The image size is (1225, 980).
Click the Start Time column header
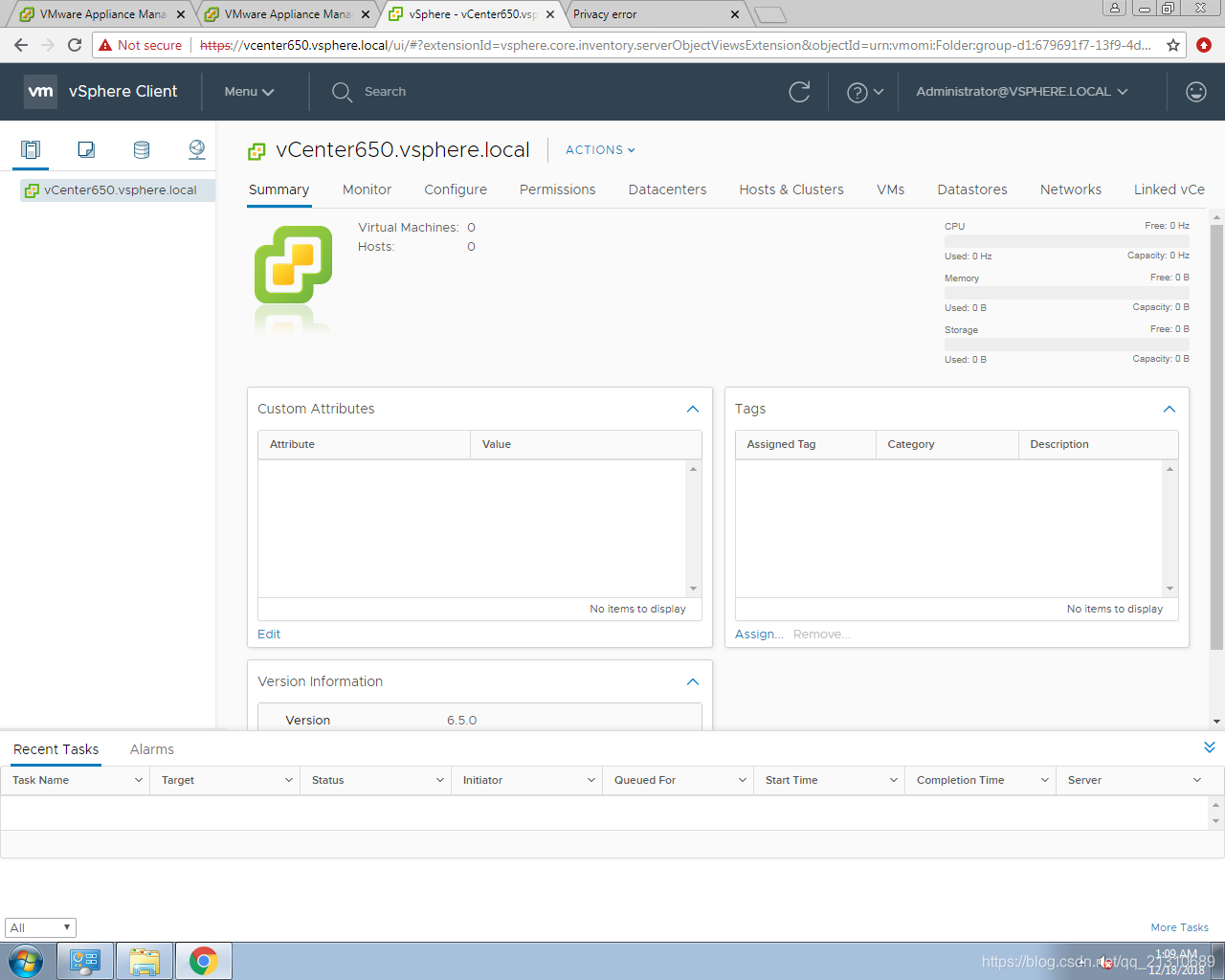tap(829, 780)
